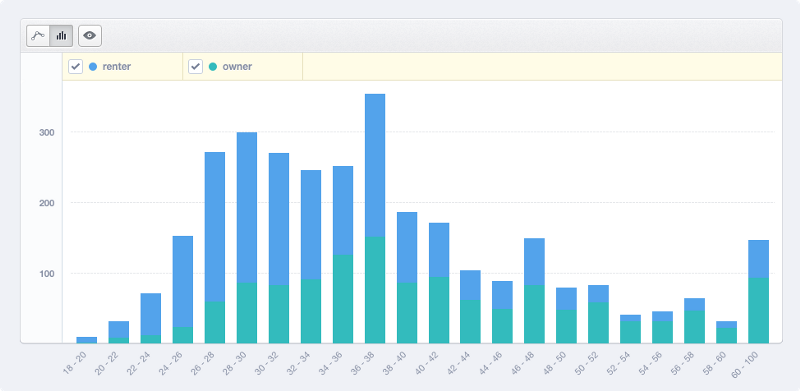Click the 54 - 56 axis label

tap(651, 364)
